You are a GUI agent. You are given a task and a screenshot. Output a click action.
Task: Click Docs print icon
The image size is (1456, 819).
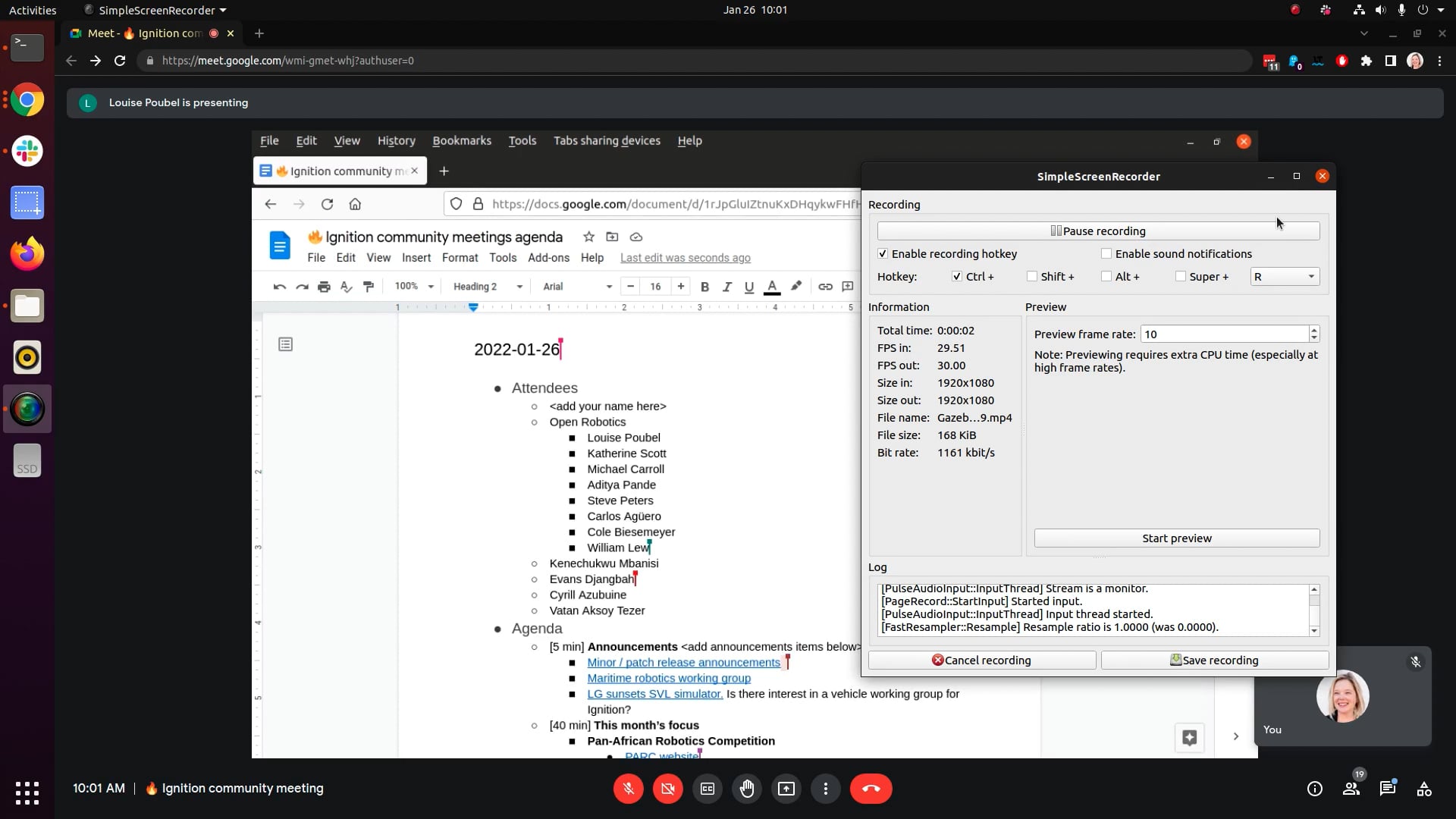click(x=324, y=287)
